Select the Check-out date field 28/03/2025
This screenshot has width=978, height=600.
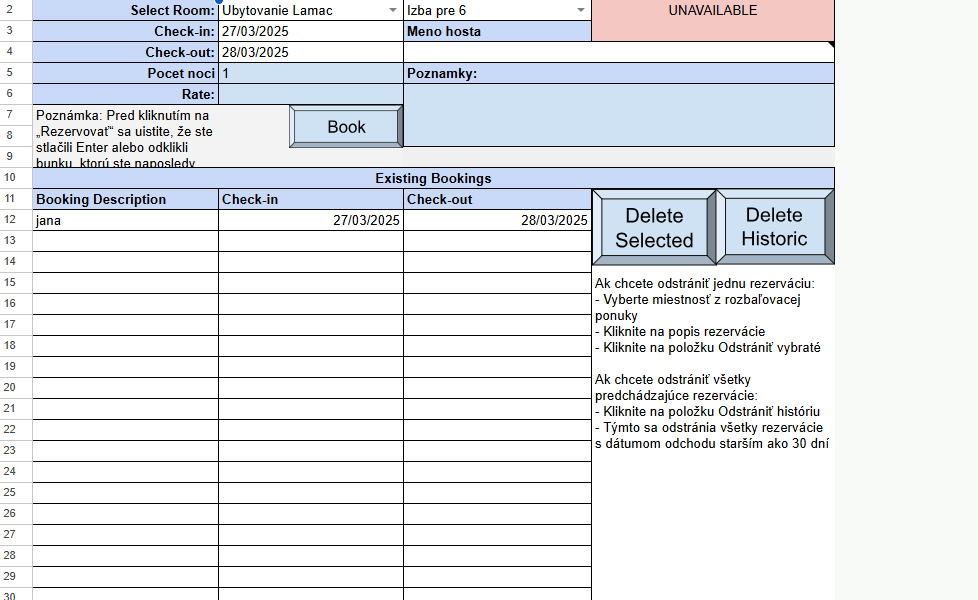(x=310, y=53)
